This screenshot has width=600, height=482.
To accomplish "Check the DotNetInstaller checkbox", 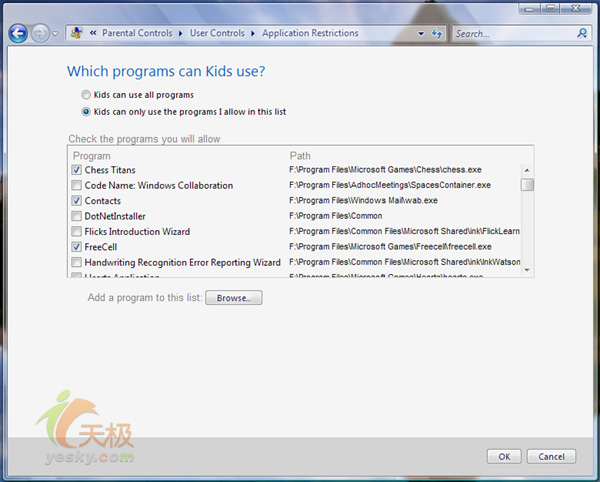I will 77,216.
